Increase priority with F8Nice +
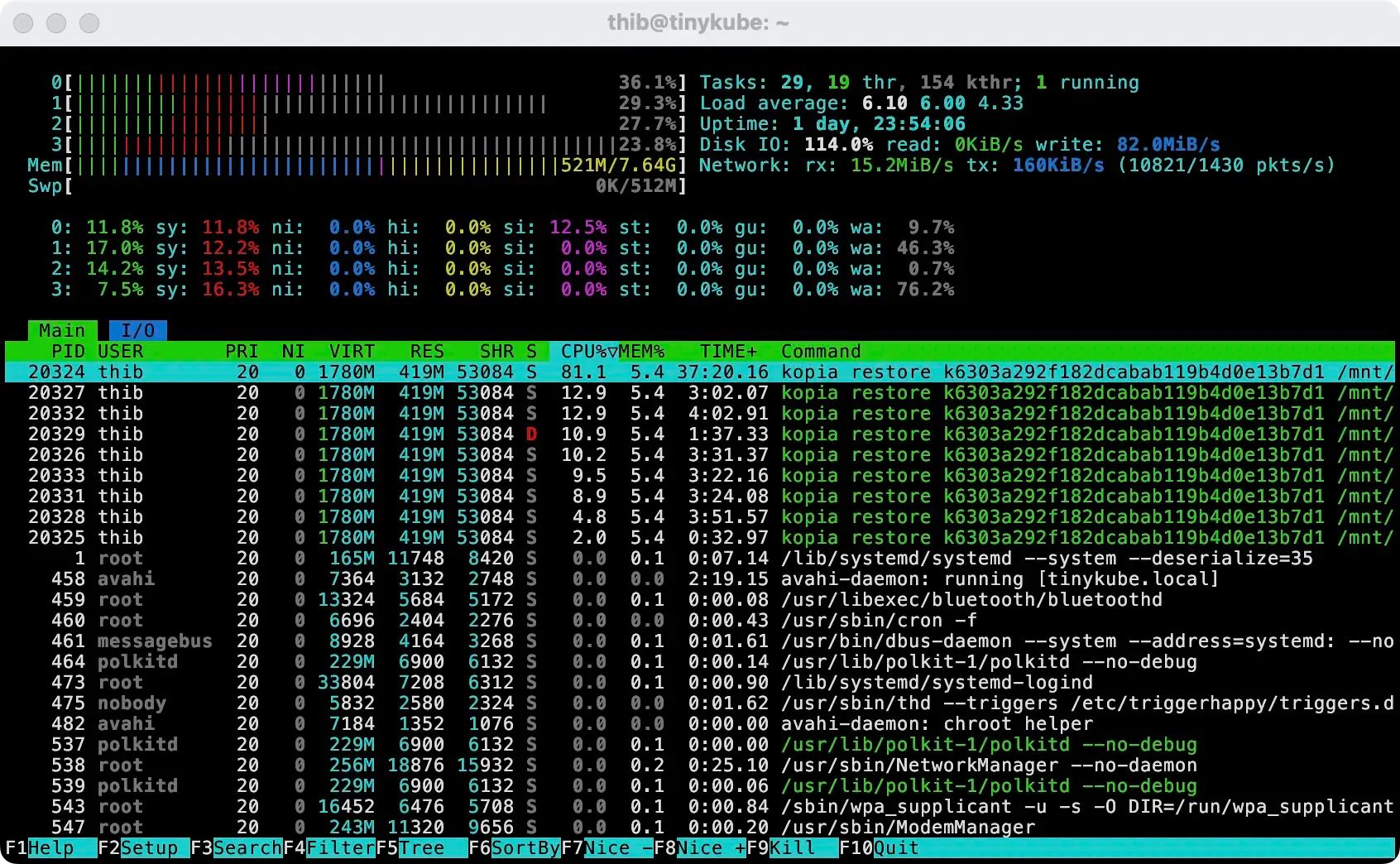 (702, 847)
